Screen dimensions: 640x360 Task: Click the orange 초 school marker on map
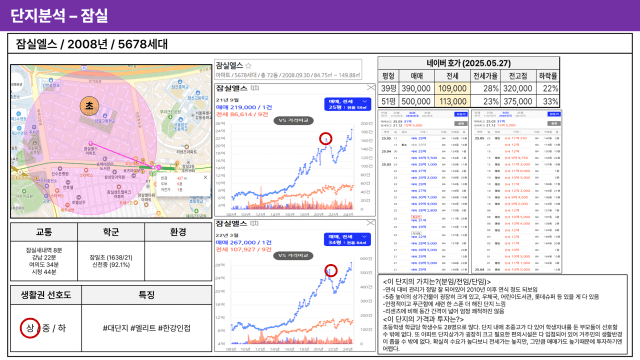pyautogui.click(x=89, y=106)
